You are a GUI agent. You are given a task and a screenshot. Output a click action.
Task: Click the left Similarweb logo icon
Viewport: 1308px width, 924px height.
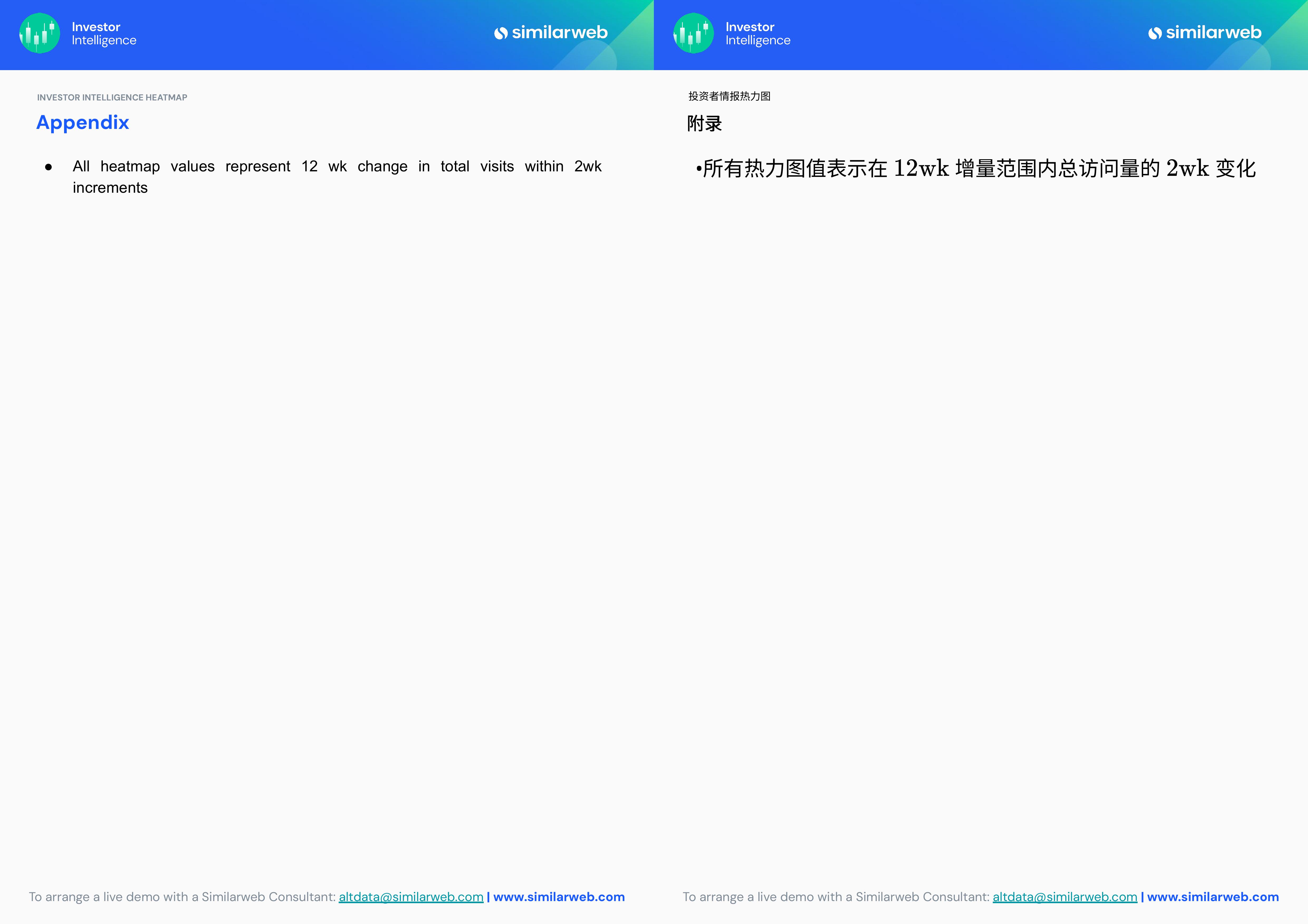pyautogui.click(x=501, y=33)
